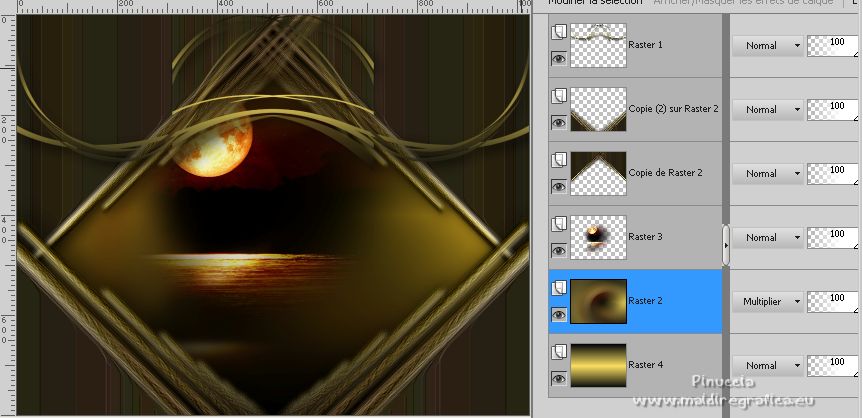Select the highlighted Raster 2 layer name
Screen dimensions: 863x418
coord(646,300)
